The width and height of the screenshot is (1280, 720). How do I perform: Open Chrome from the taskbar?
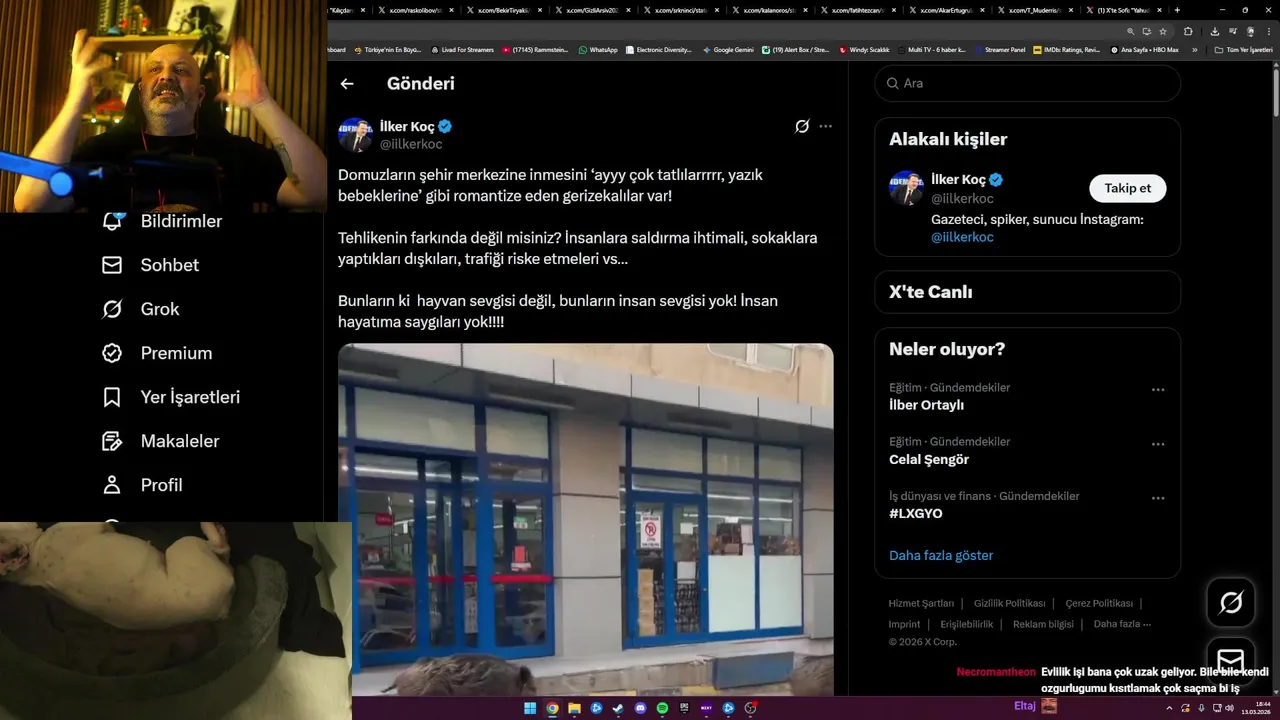[x=552, y=708]
